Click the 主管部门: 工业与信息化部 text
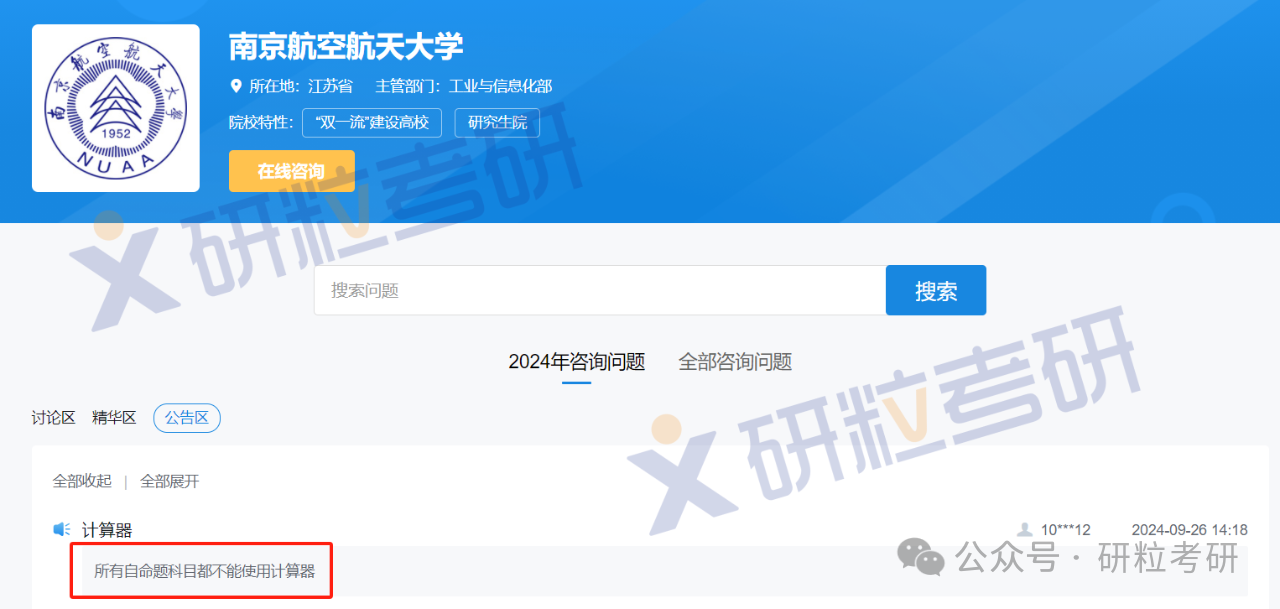The height and width of the screenshot is (609, 1280). 464,86
